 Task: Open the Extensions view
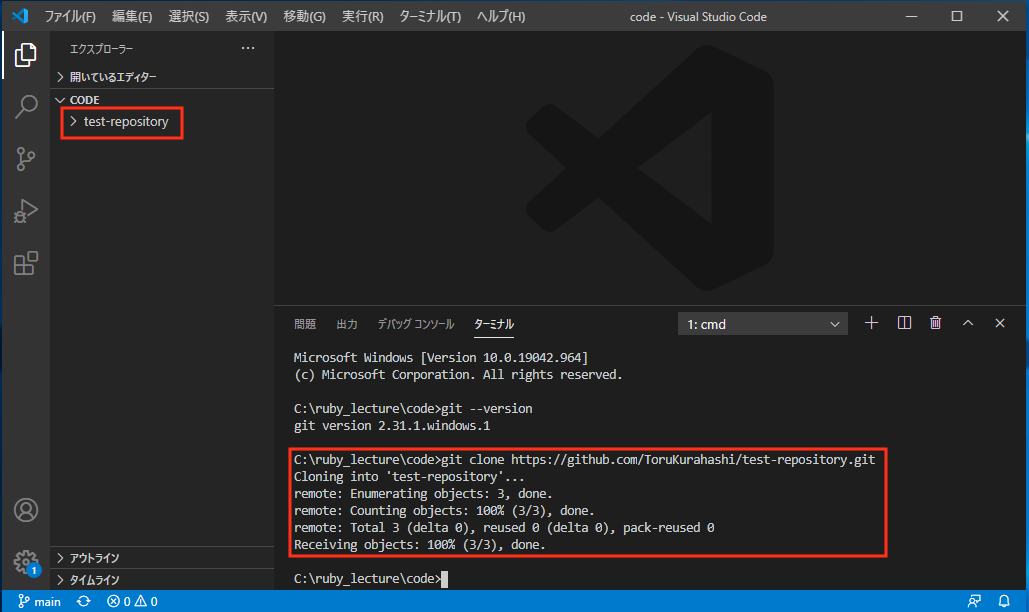(26, 263)
